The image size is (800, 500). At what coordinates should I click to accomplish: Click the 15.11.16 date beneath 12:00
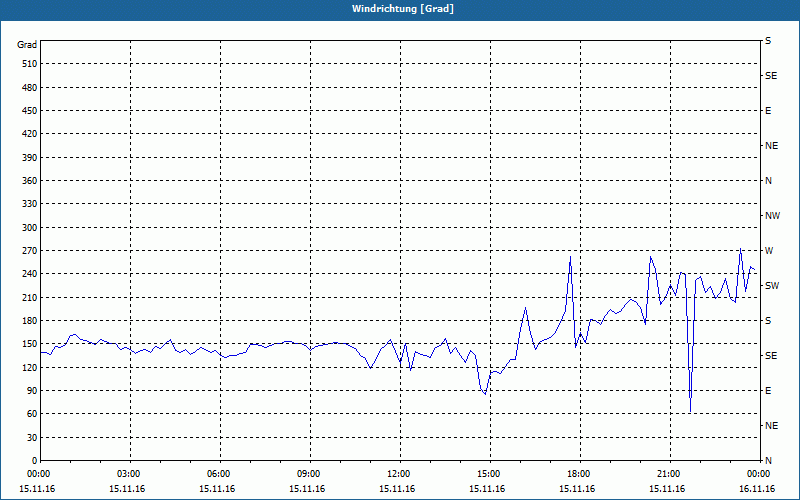pos(397,489)
